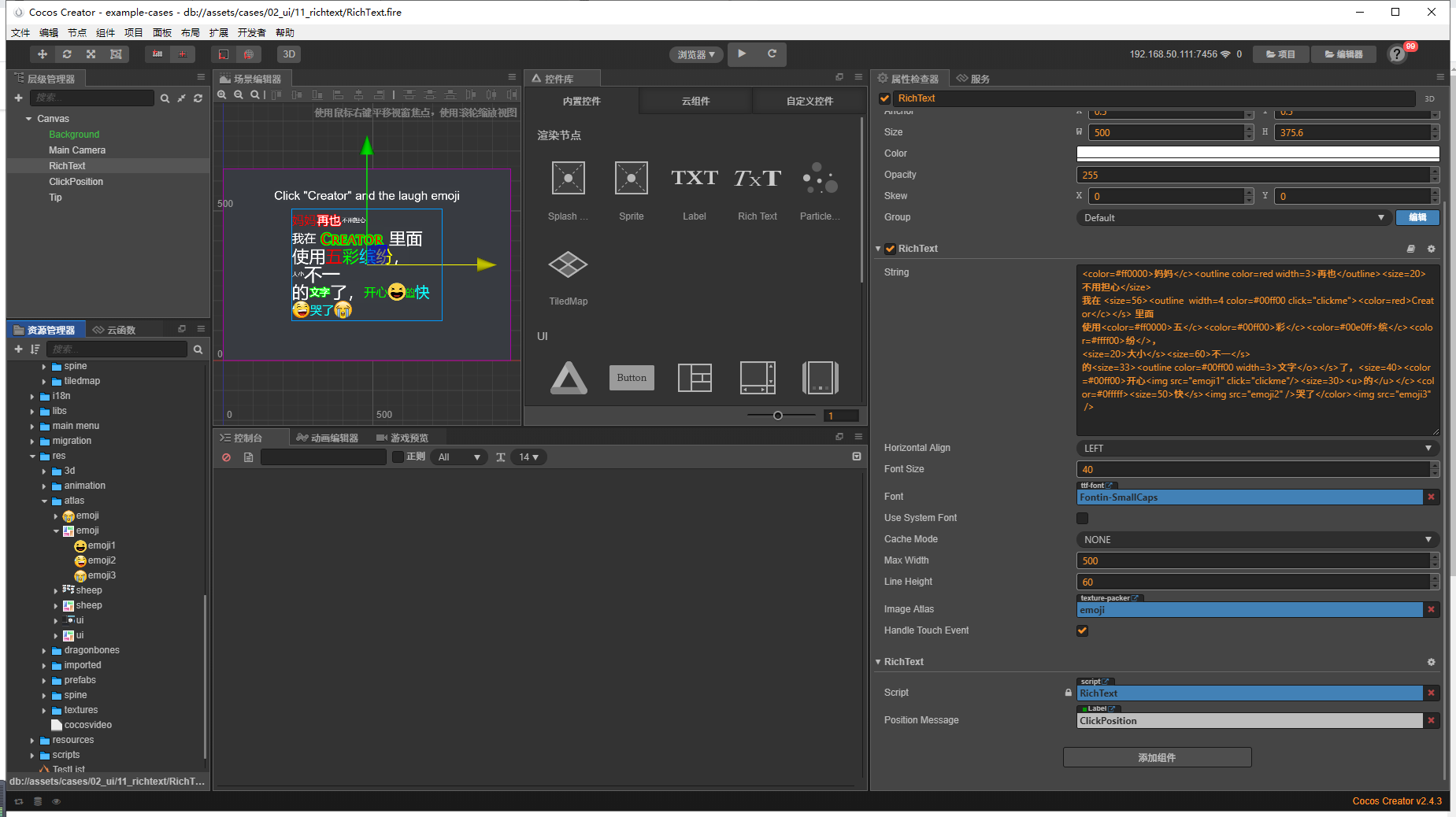Add the TiledMap node control
1456x817 pixels.
coord(568,278)
